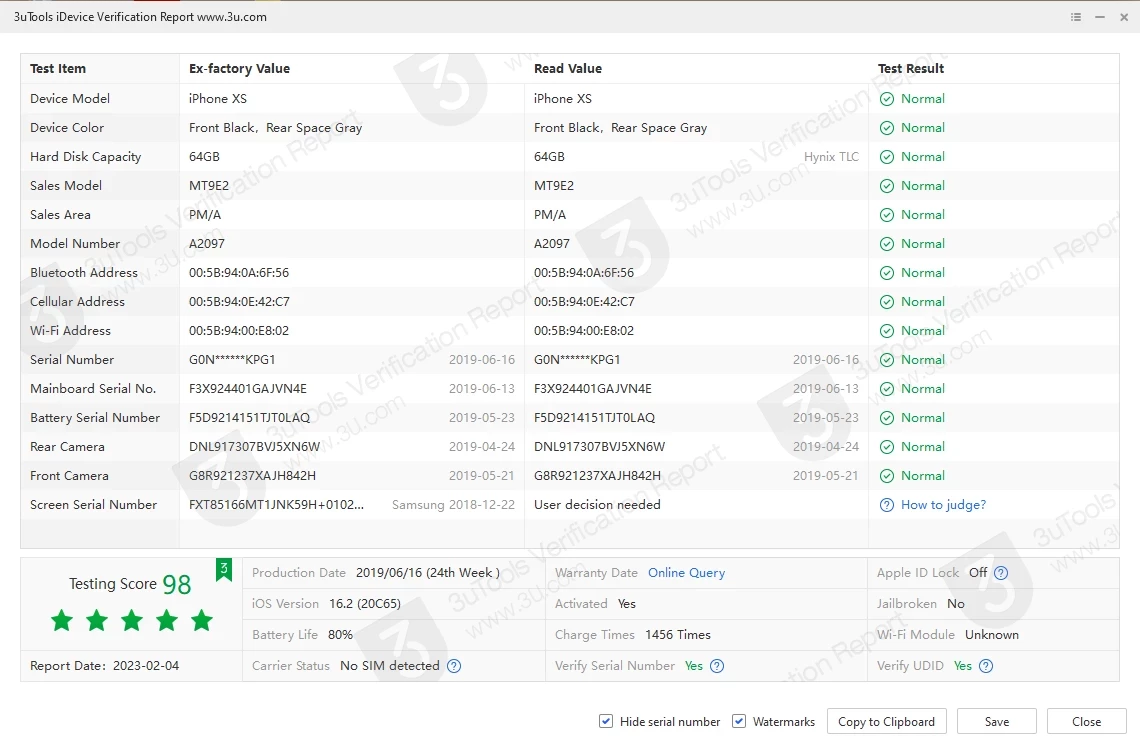Click the Charge Times 1456 Times value
The image size is (1140, 750).
(x=678, y=634)
